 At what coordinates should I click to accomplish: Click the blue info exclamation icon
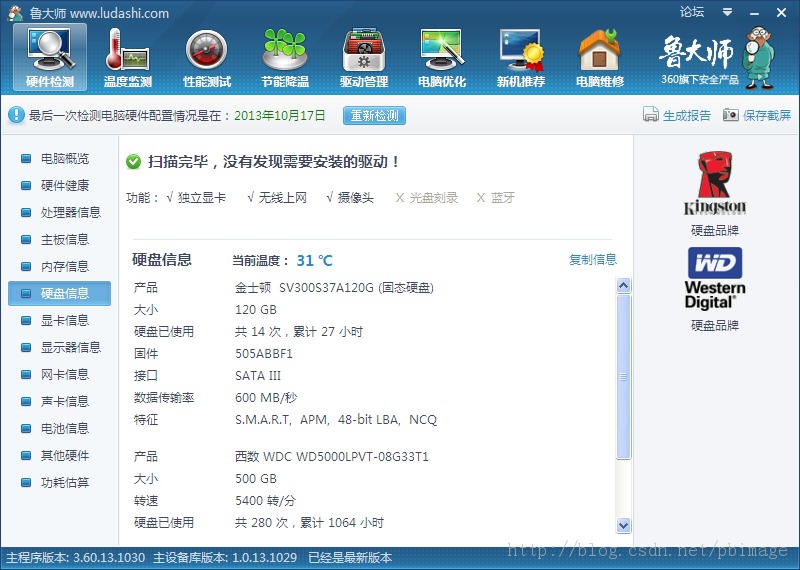click(16, 115)
